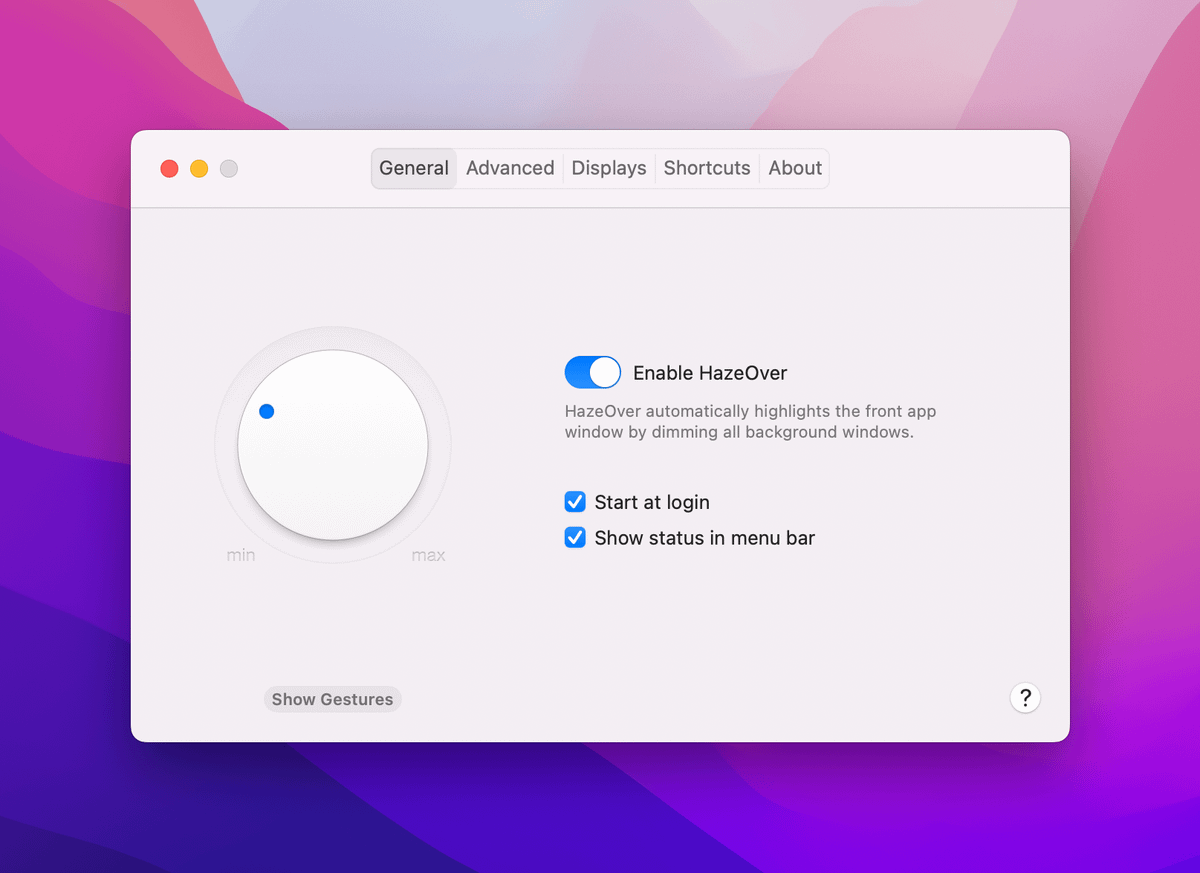Uncheck the Start at login checkbox

pyautogui.click(x=575, y=502)
